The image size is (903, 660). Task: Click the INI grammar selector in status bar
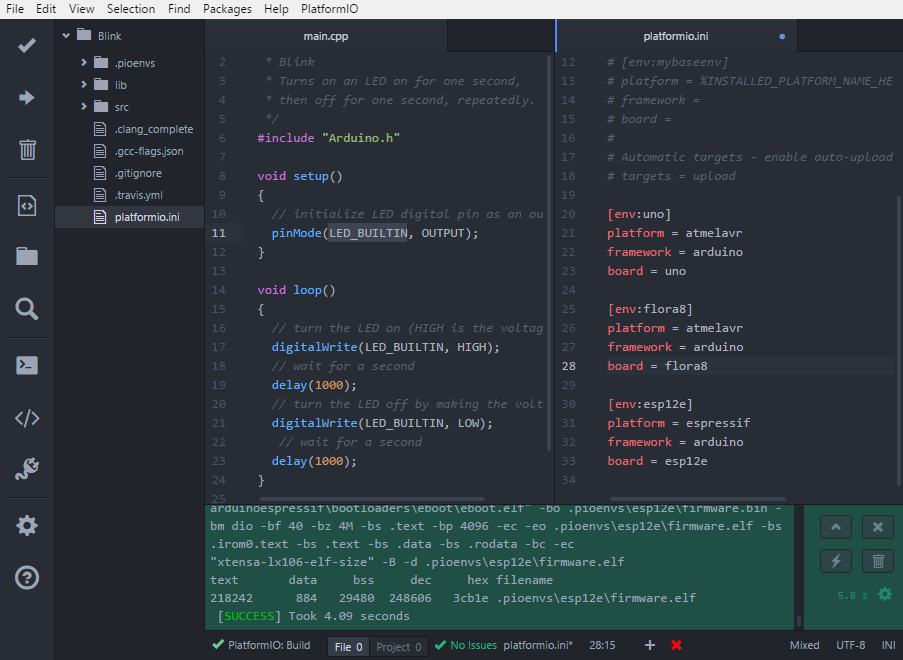coord(888,645)
